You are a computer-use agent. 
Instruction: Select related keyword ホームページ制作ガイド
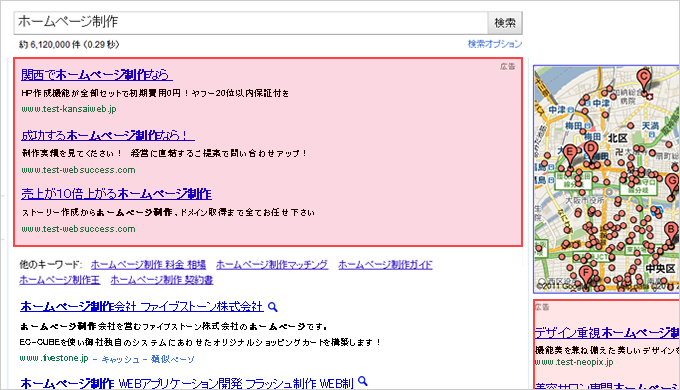click(385, 264)
